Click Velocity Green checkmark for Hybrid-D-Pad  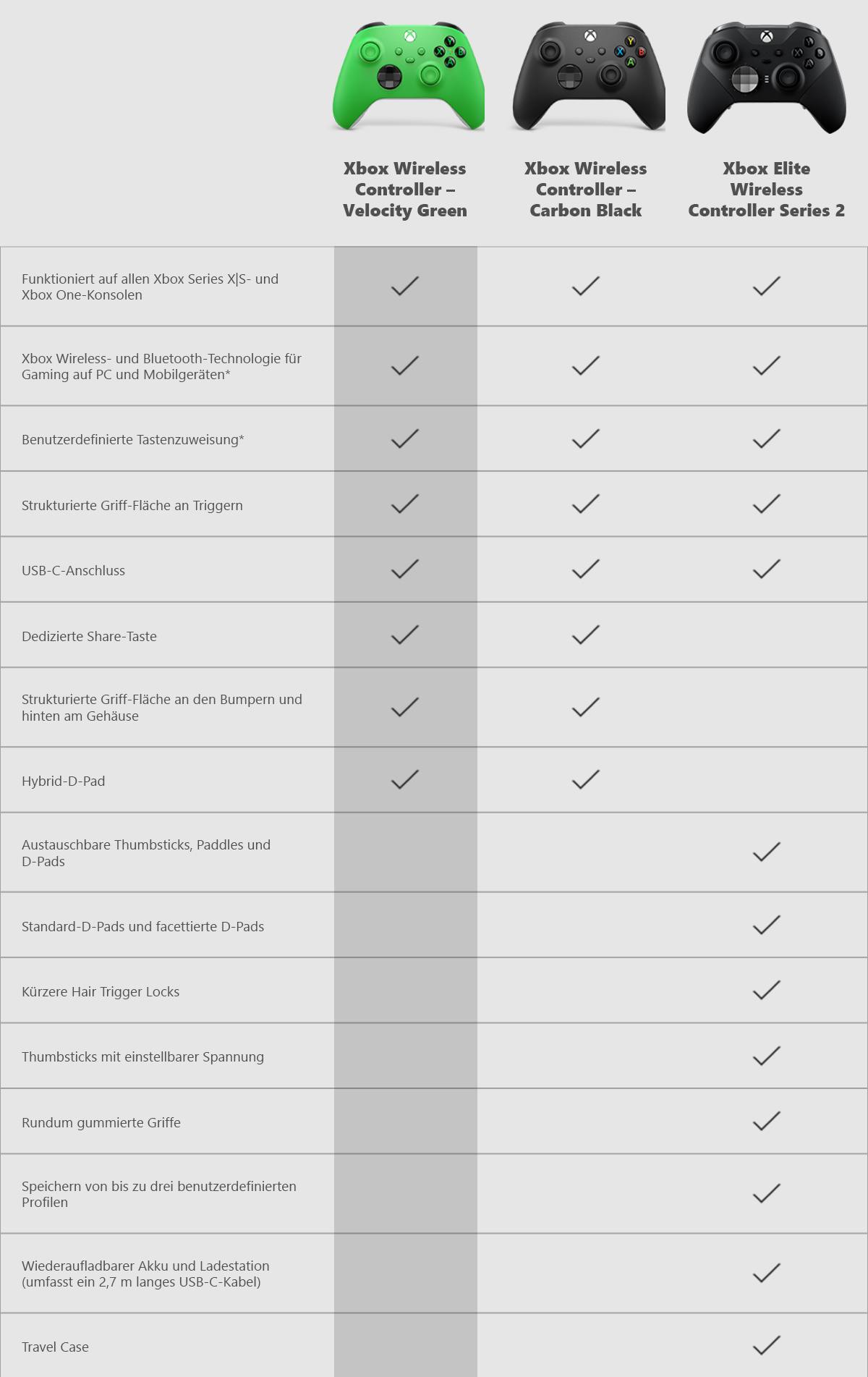405,780
